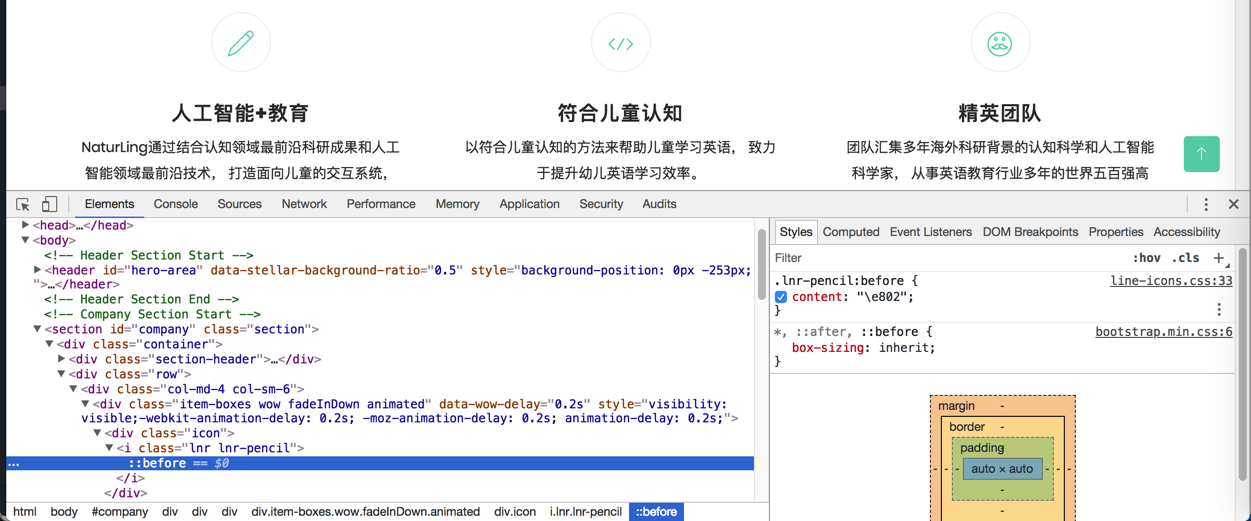Toggle the .cls class editor

pos(1186,258)
